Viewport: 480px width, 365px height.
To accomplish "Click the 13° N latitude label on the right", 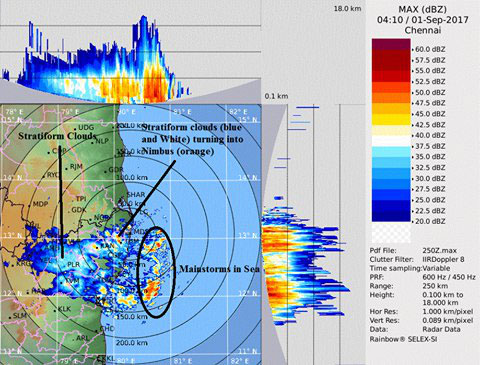I will [x=248, y=235].
